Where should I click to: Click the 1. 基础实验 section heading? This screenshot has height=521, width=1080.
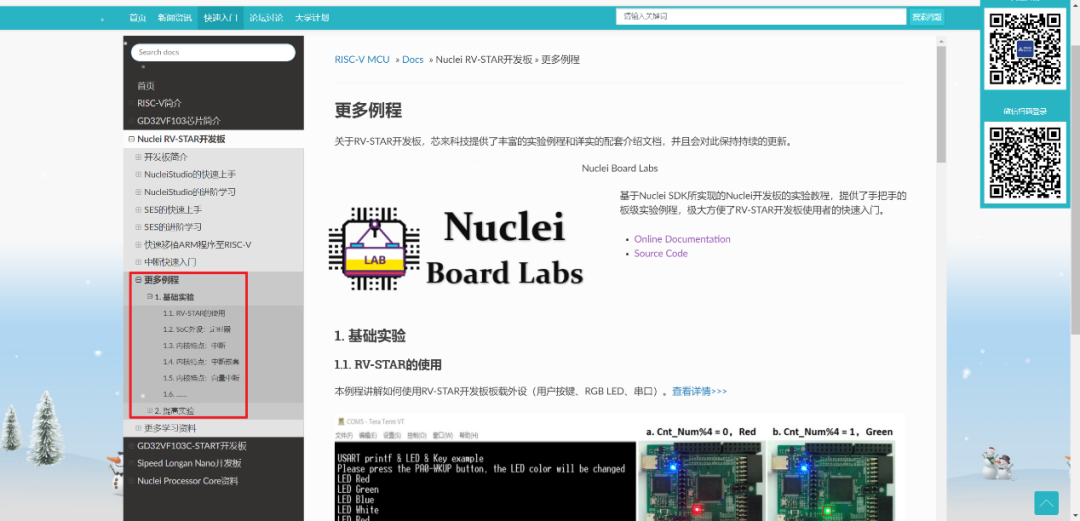[x=370, y=336]
